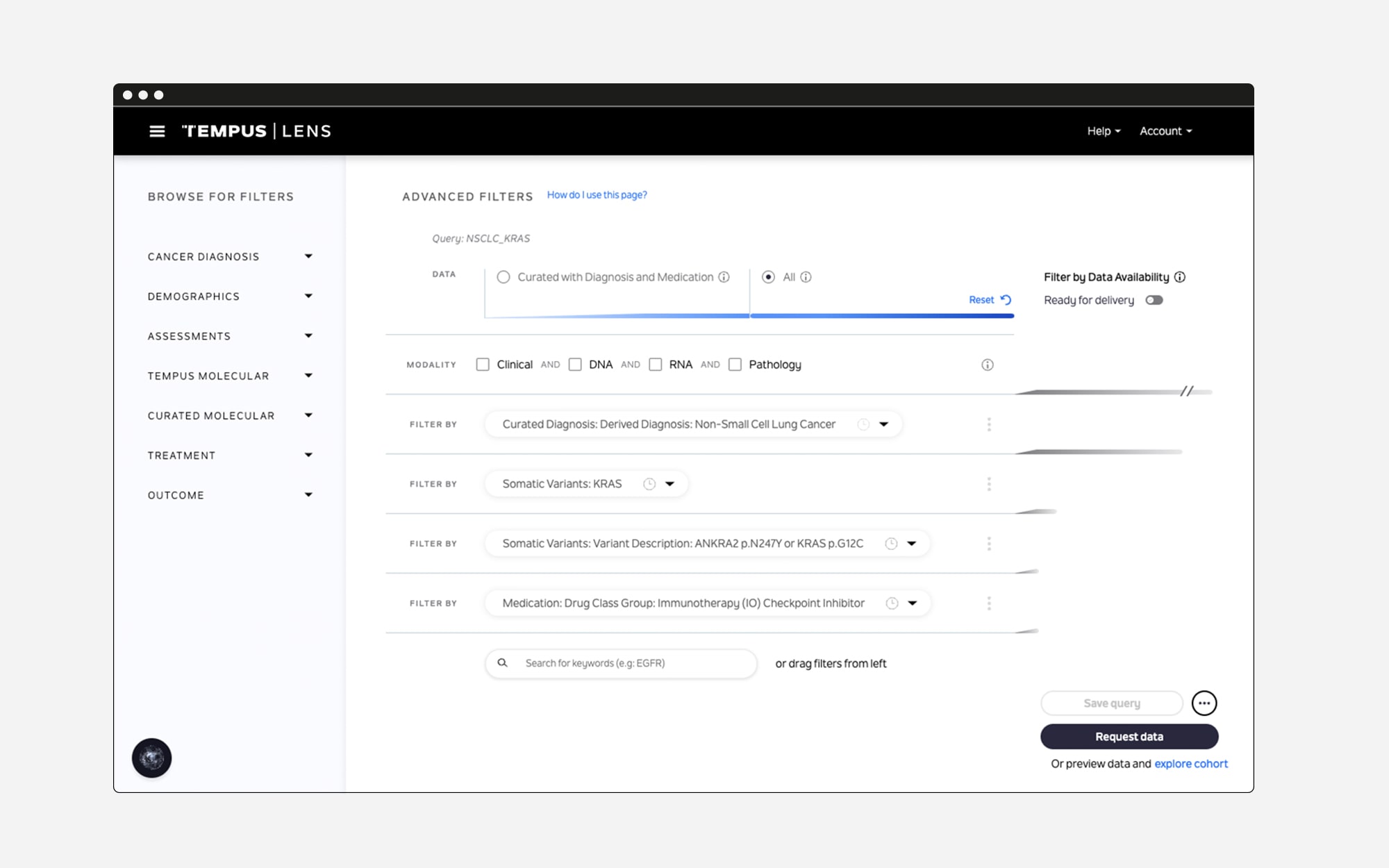Viewport: 1389px width, 868px height.
Task: Follow the explore cohort link
Action: point(1191,764)
